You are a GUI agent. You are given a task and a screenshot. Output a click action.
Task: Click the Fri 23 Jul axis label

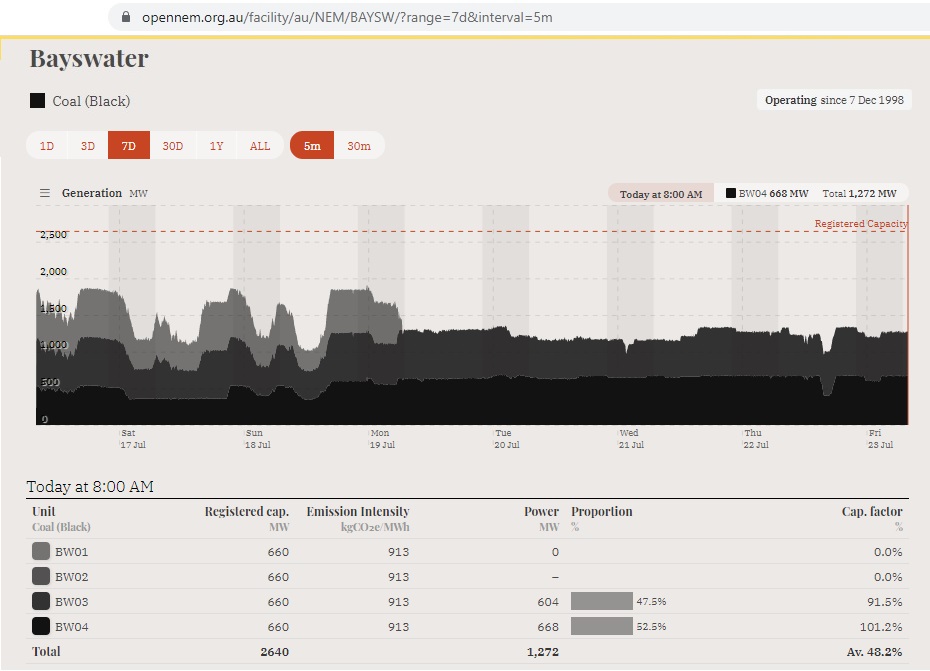pos(880,439)
